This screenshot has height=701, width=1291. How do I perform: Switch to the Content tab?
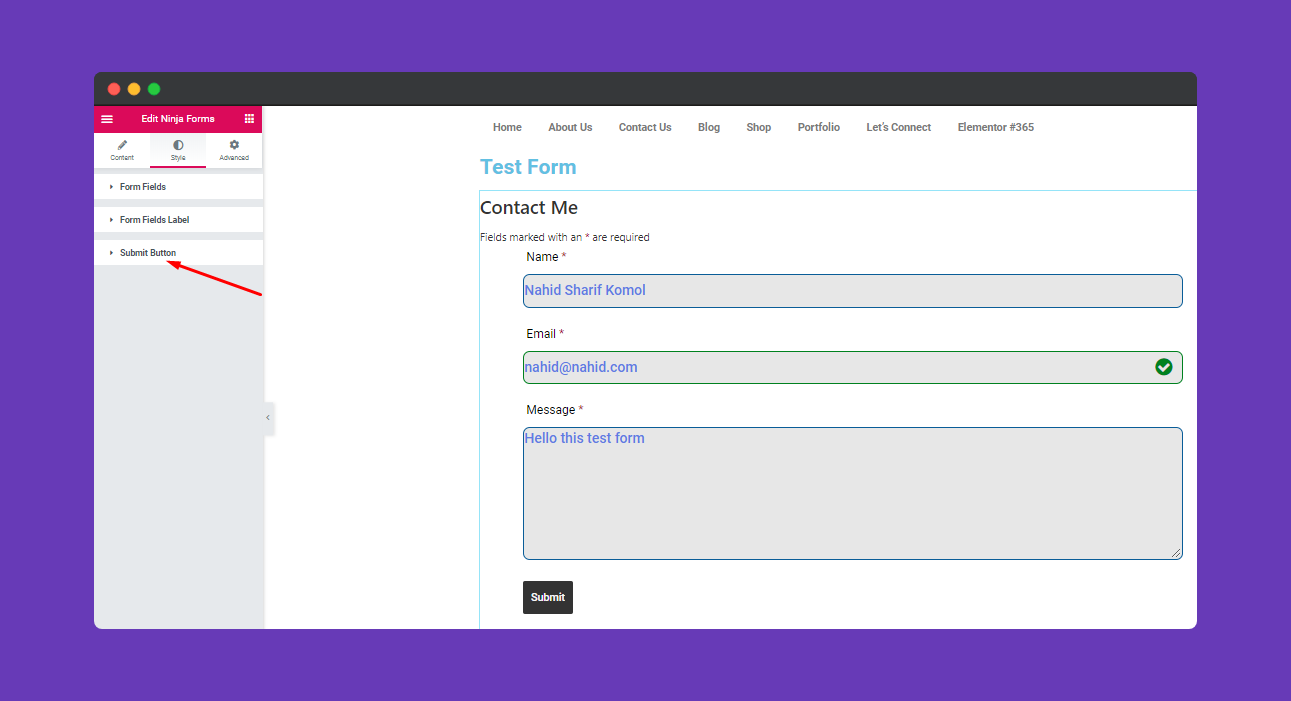coord(122,150)
